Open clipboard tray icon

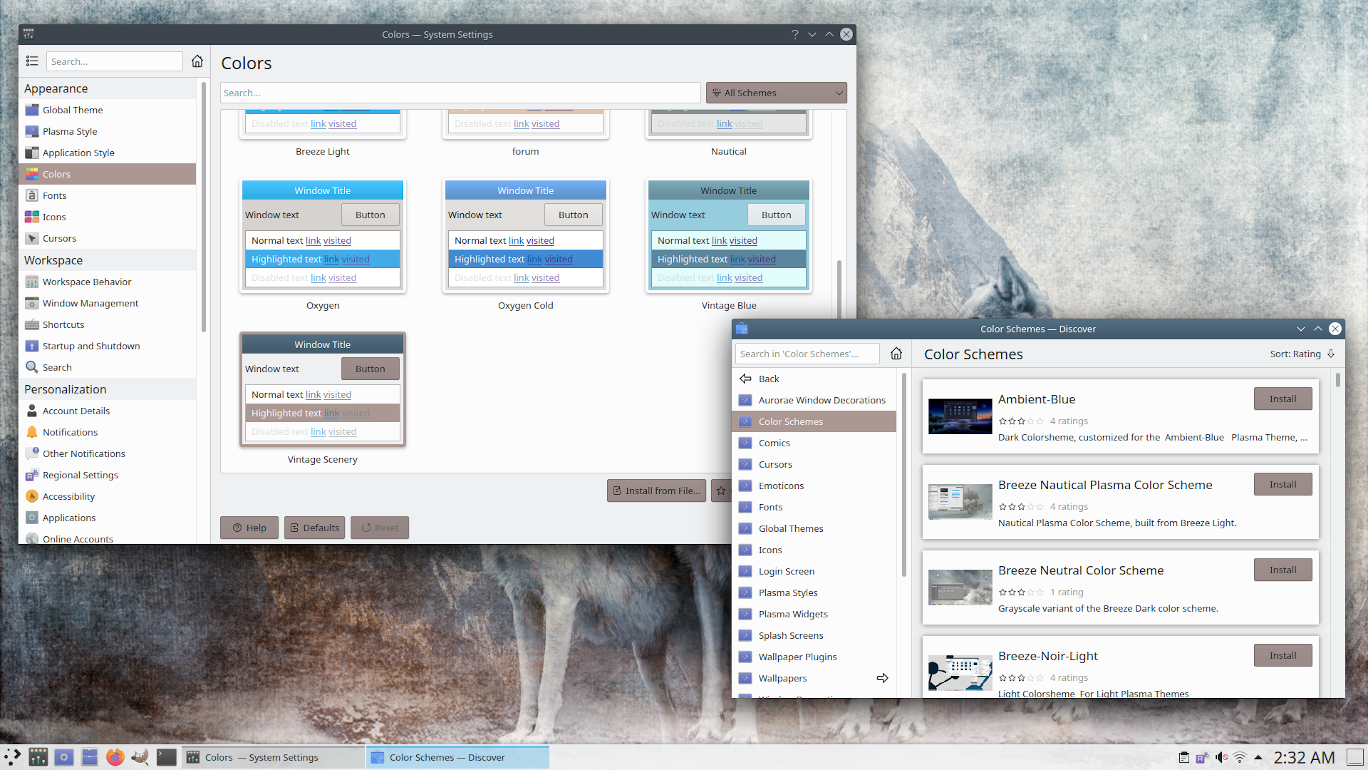pyautogui.click(x=1183, y=758)
